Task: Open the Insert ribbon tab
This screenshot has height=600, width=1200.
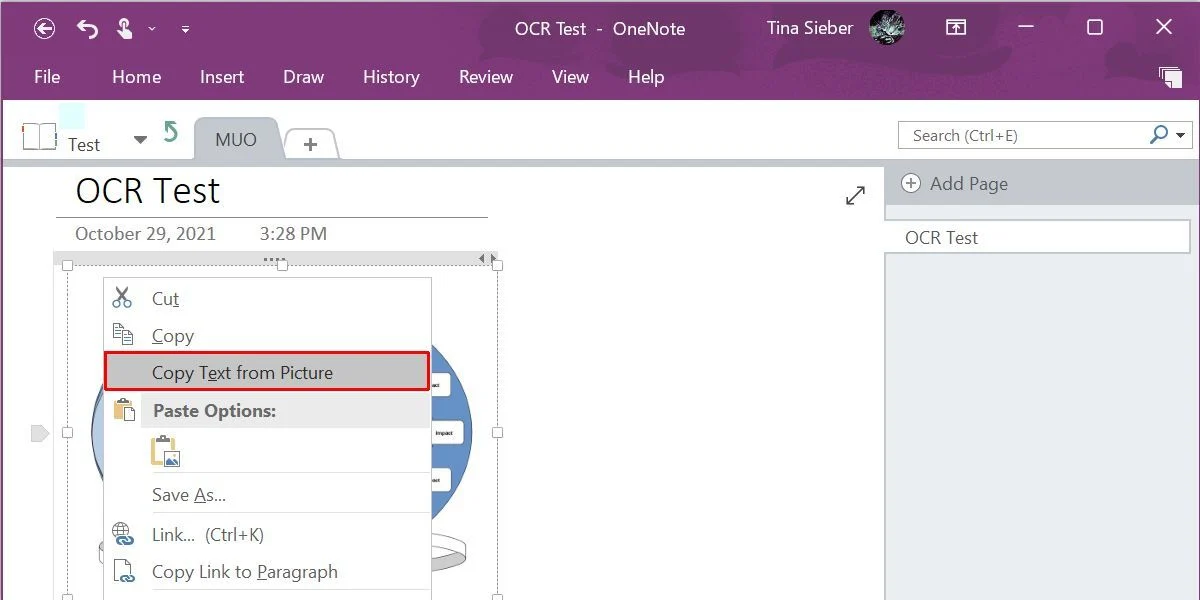Action: 222,77
